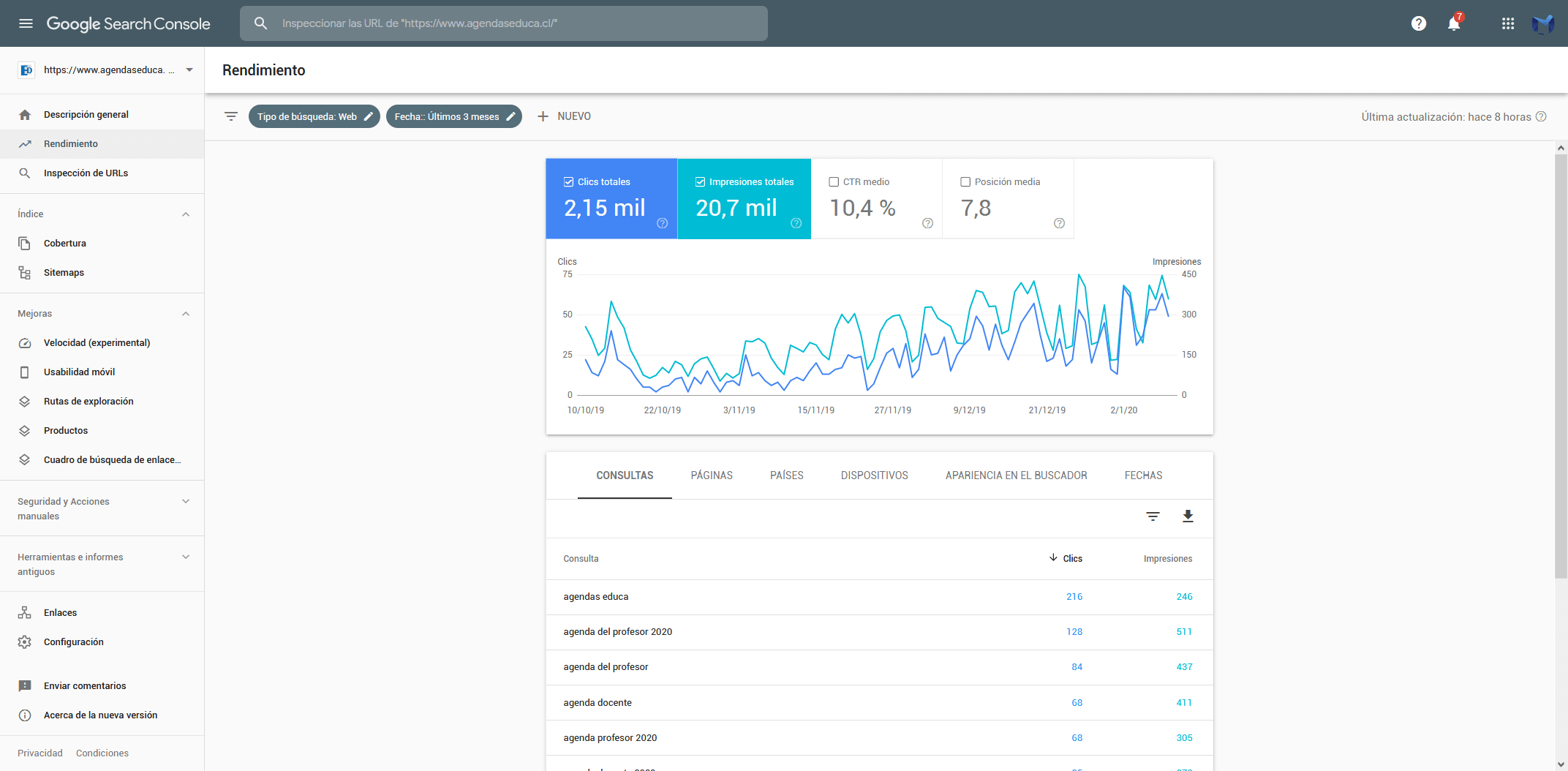This screenshot has width=1568, height=771.
Task: Click help icon in Impresiones totales card
Action: coord(796,223)
